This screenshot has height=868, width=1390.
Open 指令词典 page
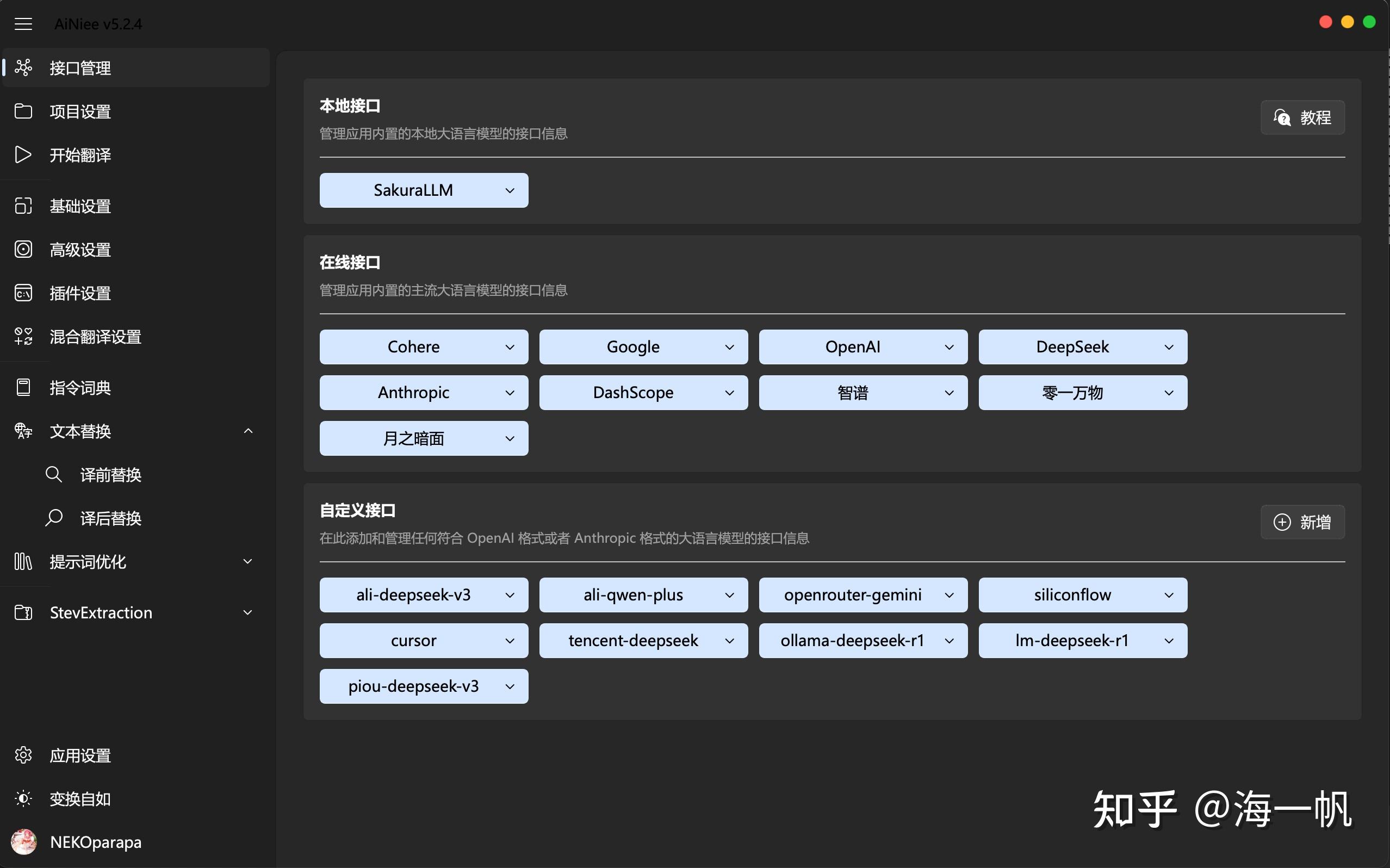pyautogui.click(x=136, y=387)
